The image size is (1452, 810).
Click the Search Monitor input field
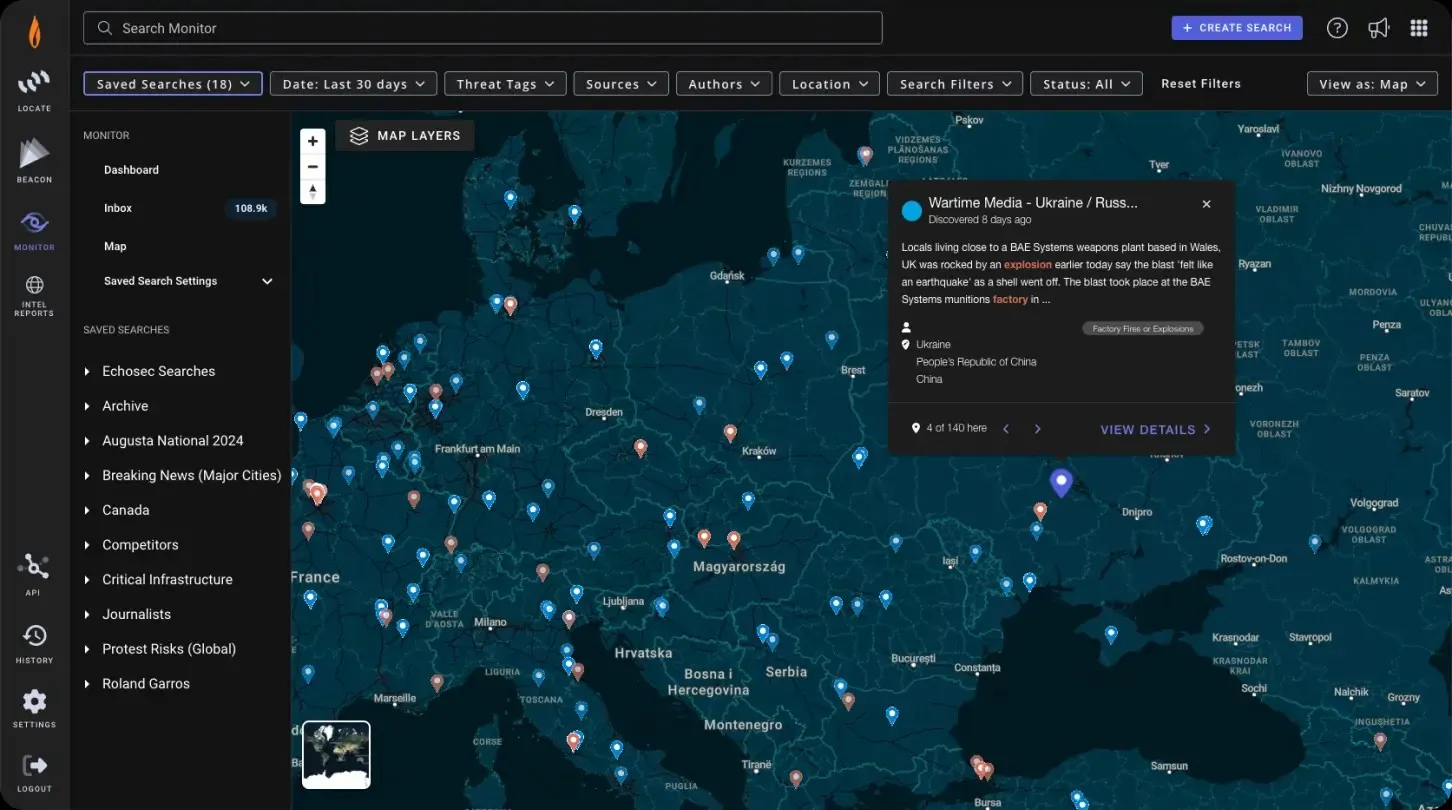[x=482, y=28]
